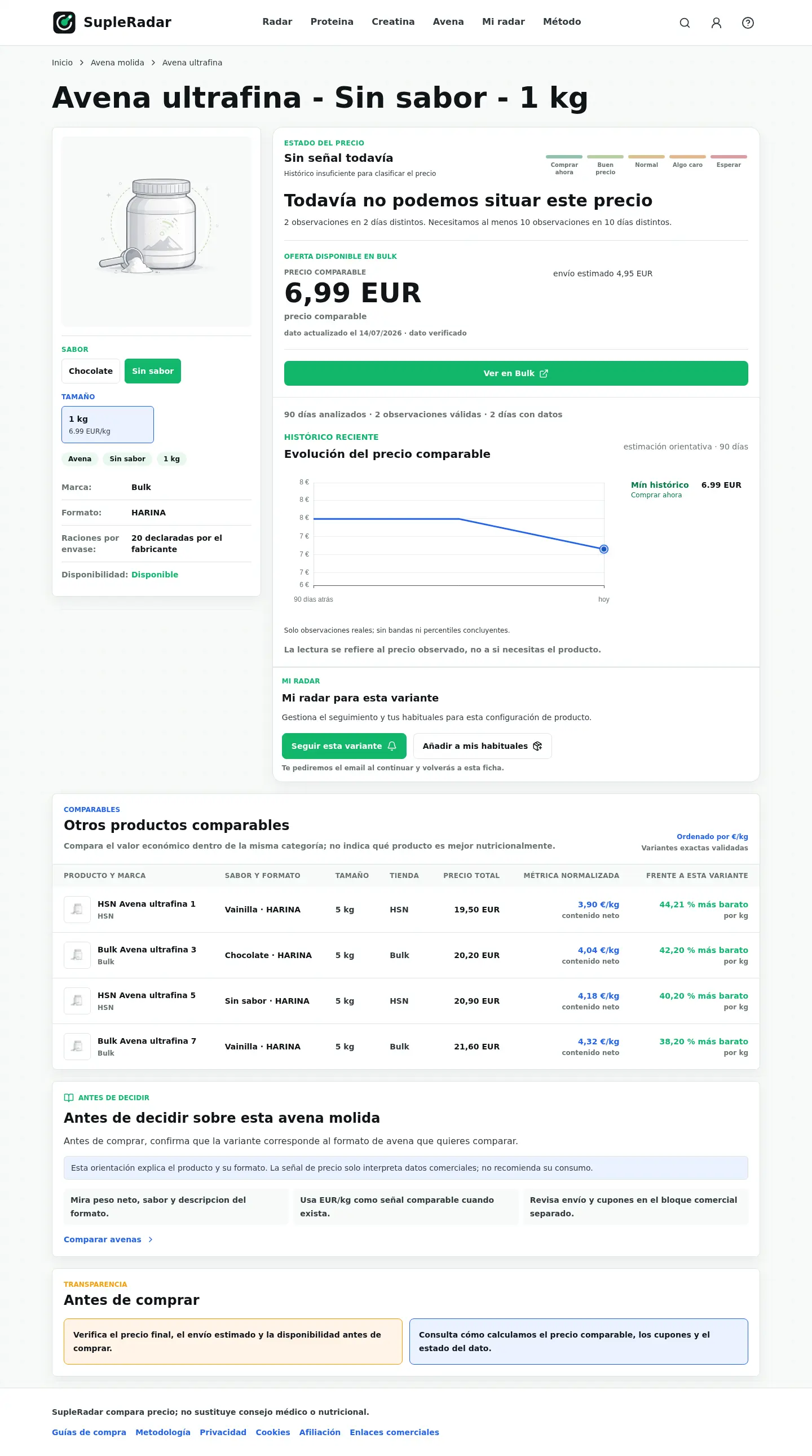The image size is (812, 1456).
Task: Open Guías de compra footer link
Action: click(89, 1432)
